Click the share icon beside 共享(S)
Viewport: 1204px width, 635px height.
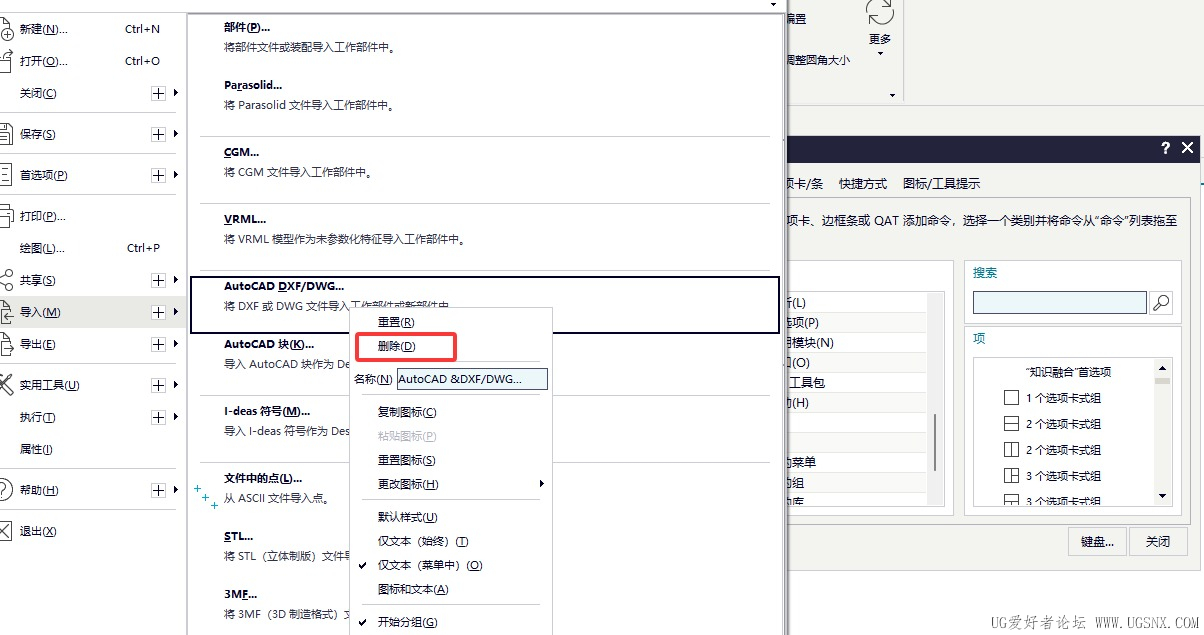pyautogui.click(x=6, y=280)
